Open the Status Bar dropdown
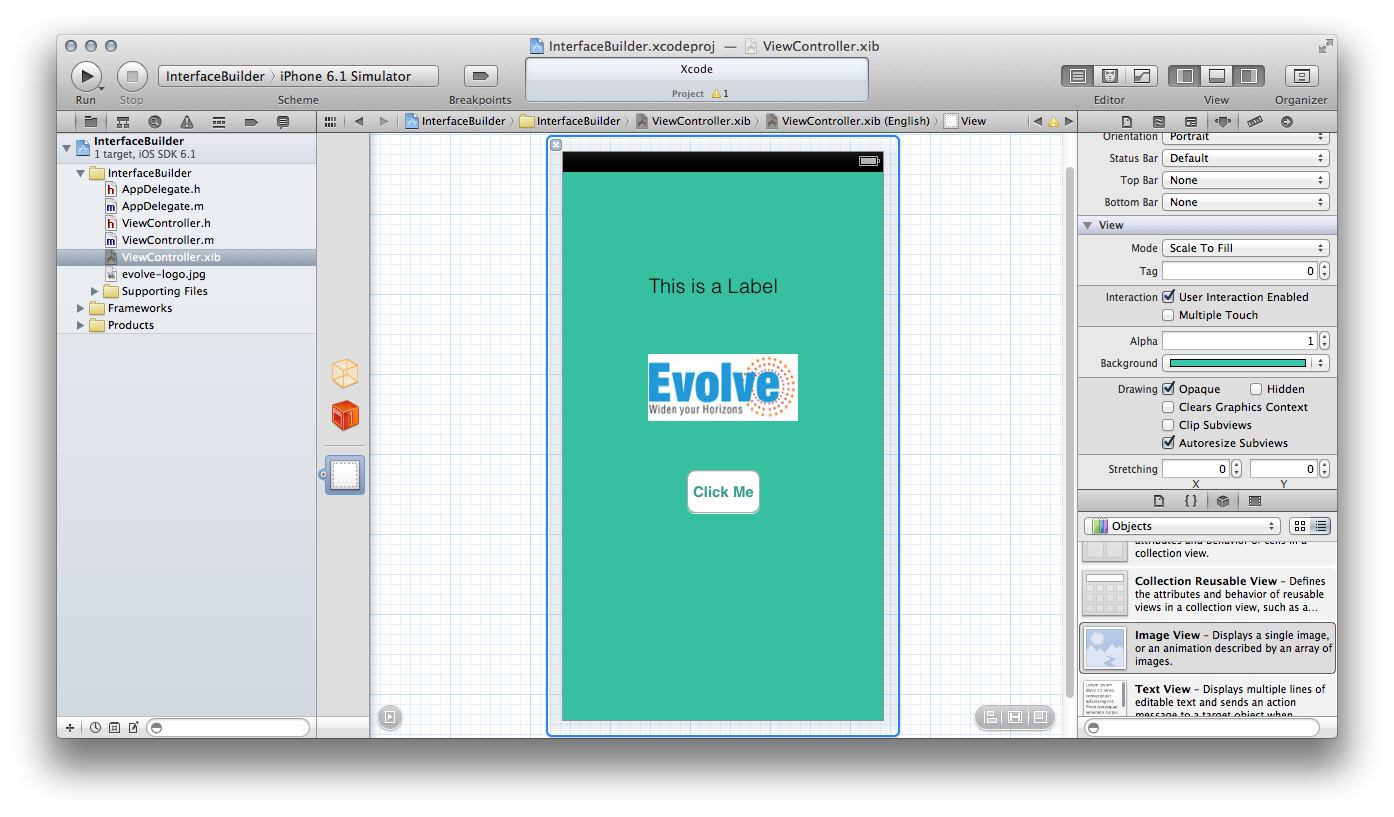 pos(1245,158)
